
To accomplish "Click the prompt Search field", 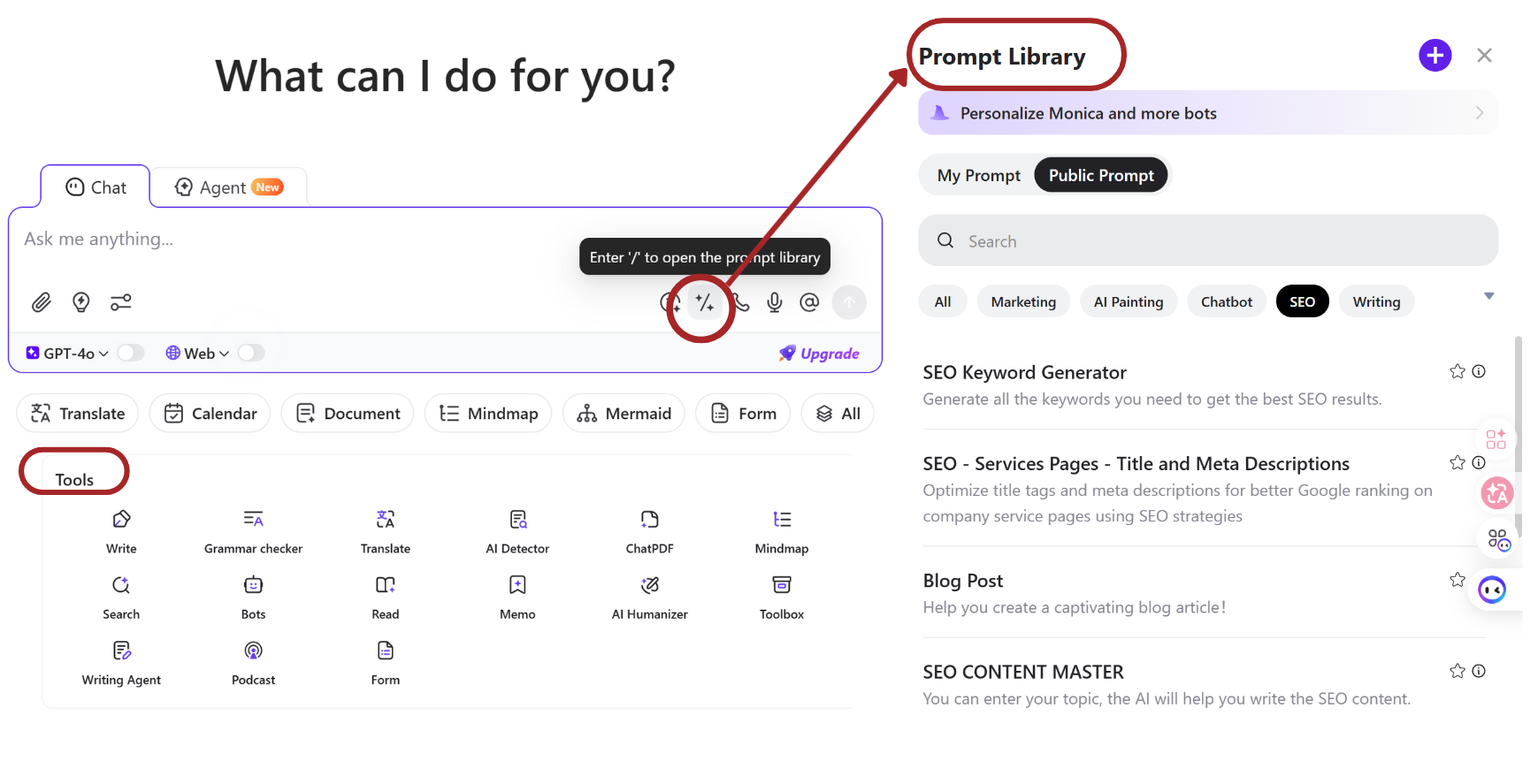I will click(x=1208, y=240).
